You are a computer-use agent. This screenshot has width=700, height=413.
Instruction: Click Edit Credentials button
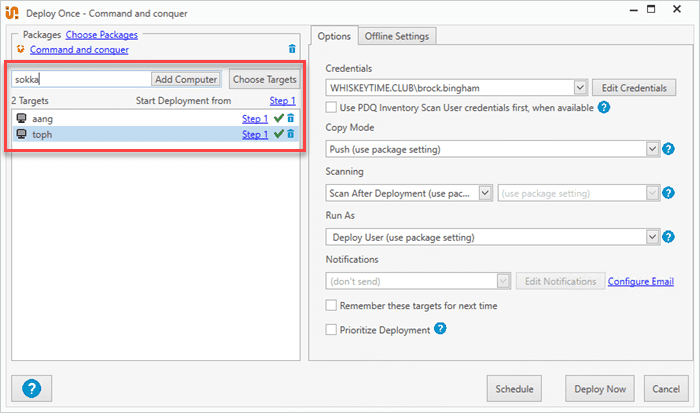point(634,88)
